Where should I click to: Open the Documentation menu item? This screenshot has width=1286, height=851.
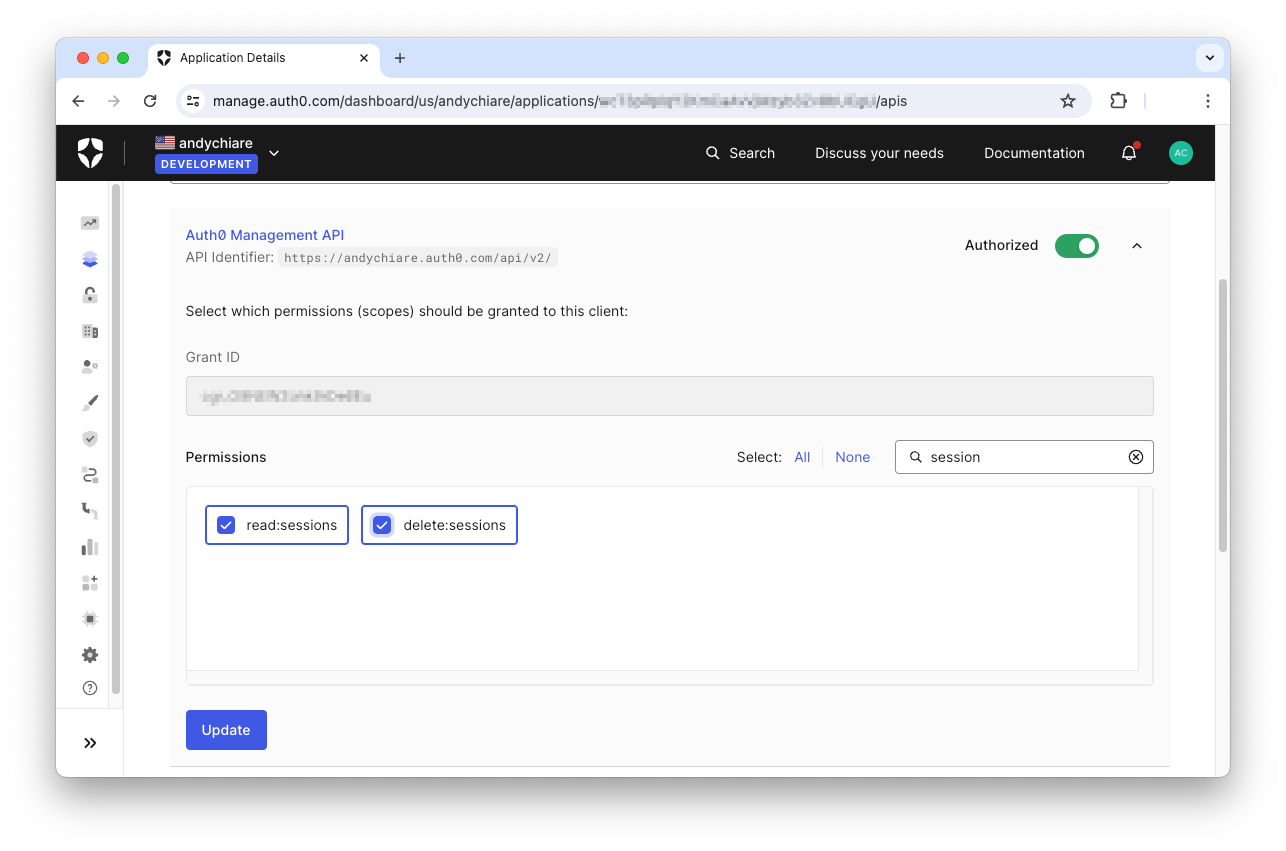1034,153
